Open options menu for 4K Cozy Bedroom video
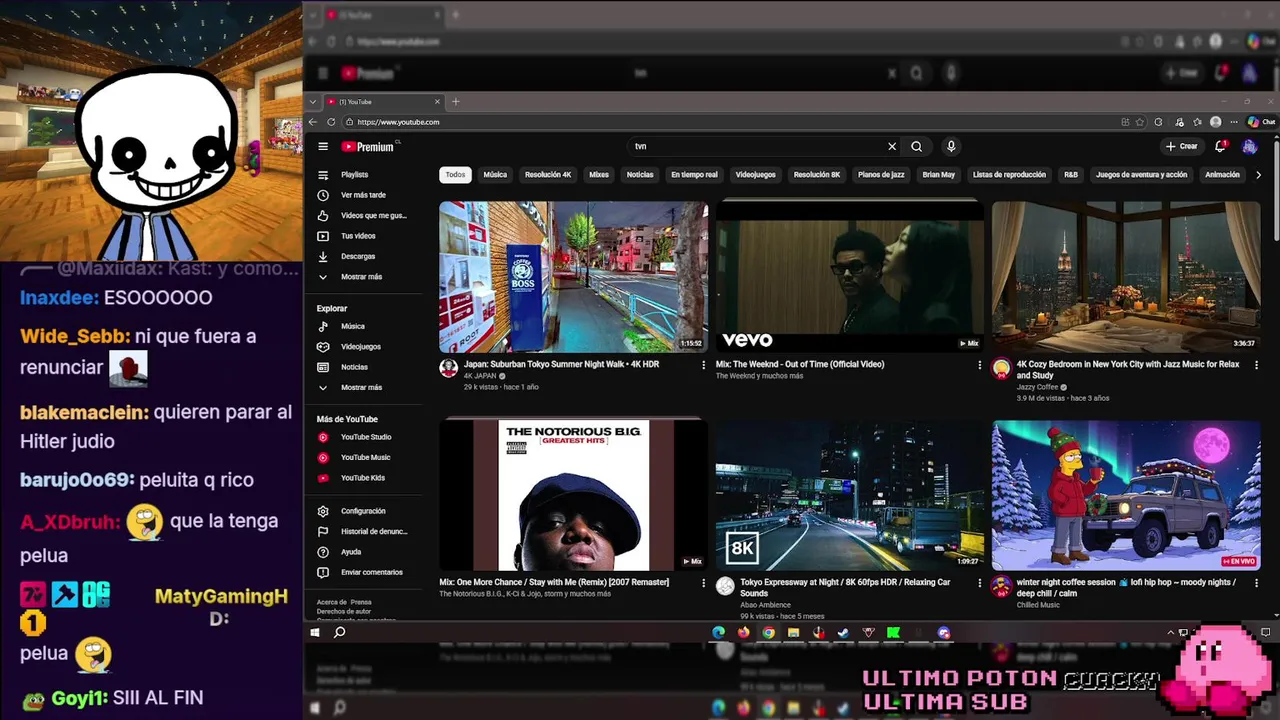This screenshot has width=1280, height=720. pos(1256,365)
